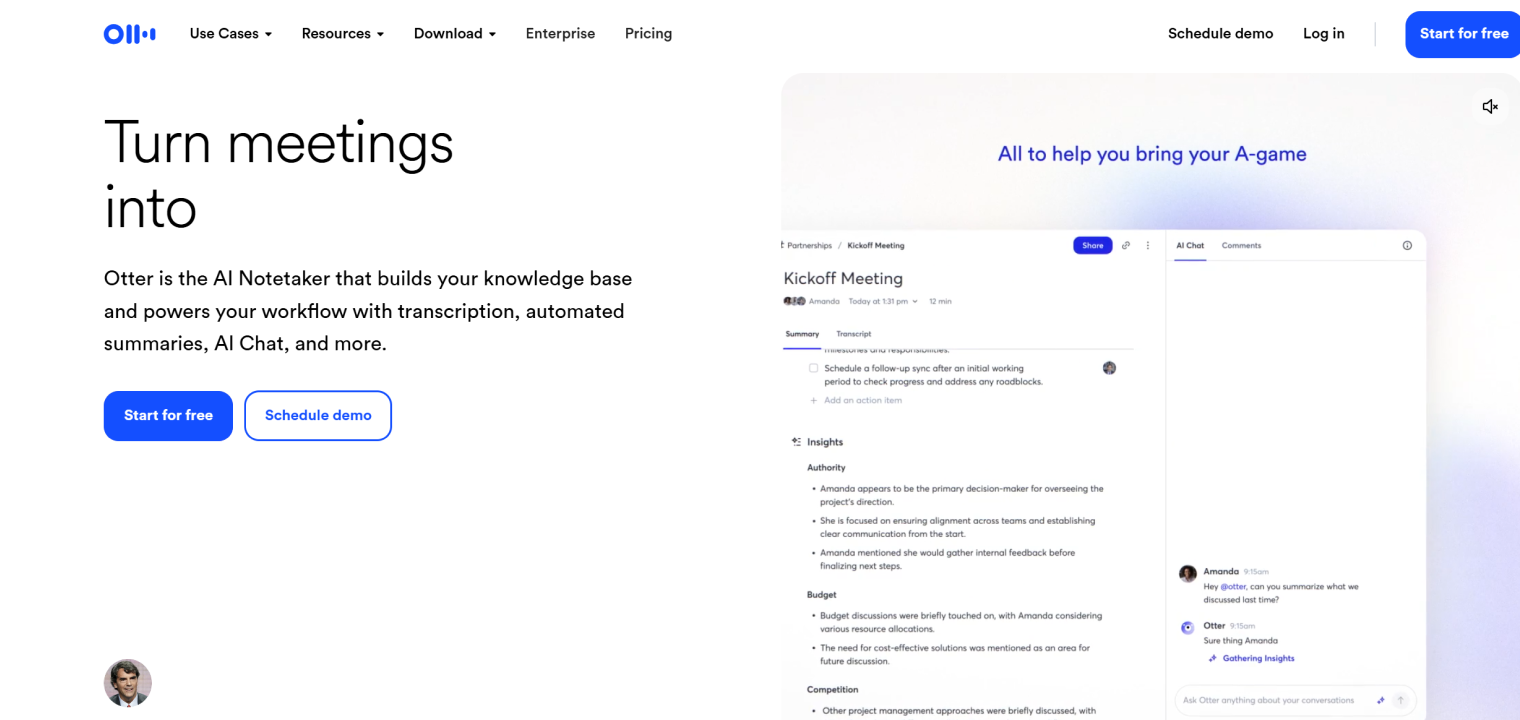Open the three-dot options menu beside Share
This screenshot has width=1520, height=720.
coord(1147,245)
